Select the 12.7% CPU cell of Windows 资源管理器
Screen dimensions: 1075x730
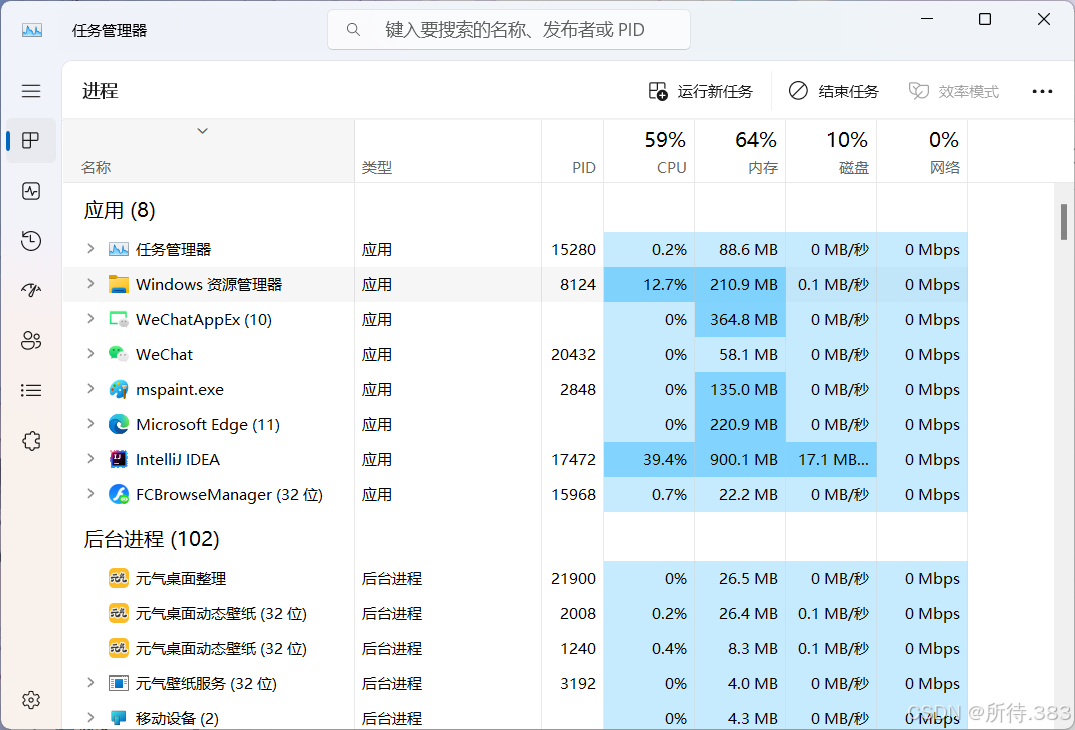(x=649, y=284)
